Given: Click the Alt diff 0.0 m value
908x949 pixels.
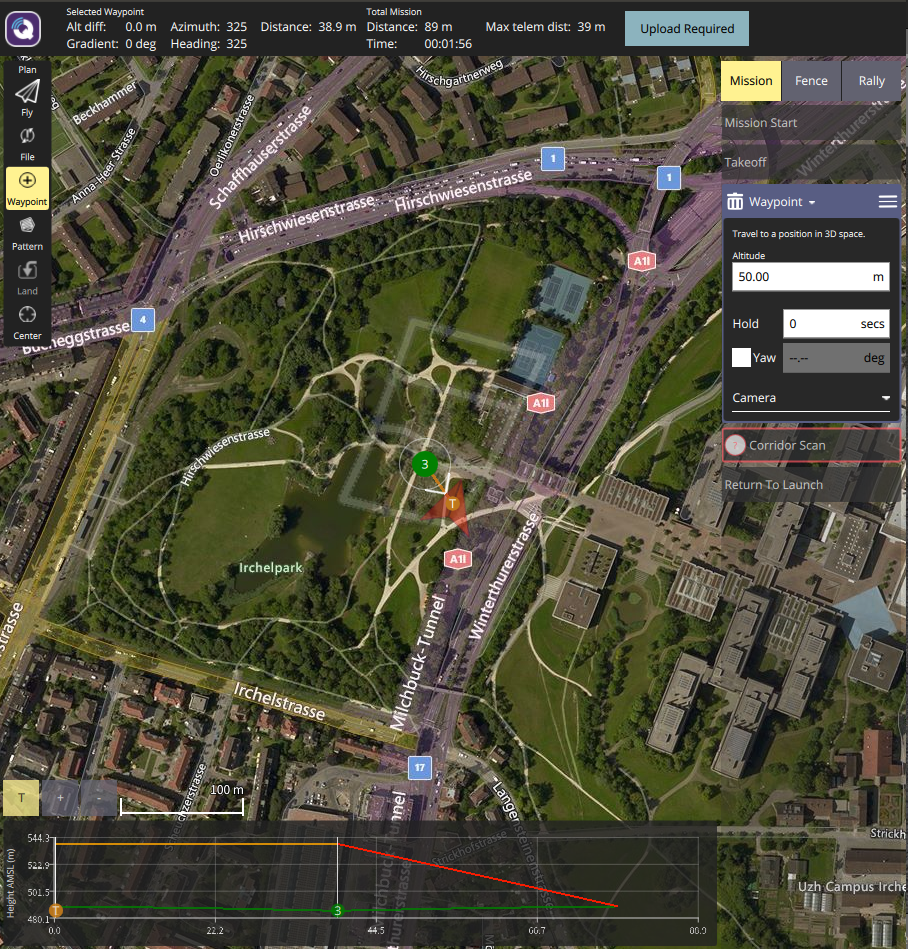Looking at the screenshot, I should (x=140, y=27).
